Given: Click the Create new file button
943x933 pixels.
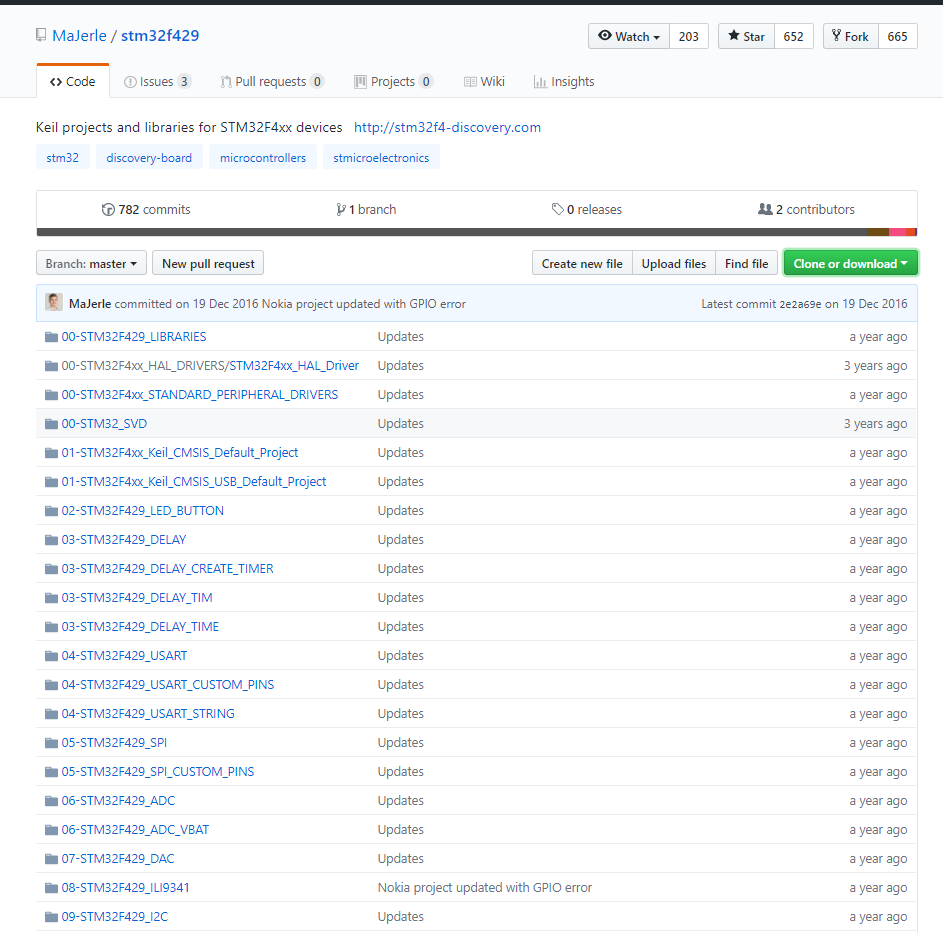Looking at the screenshot, I should [582, 263].
